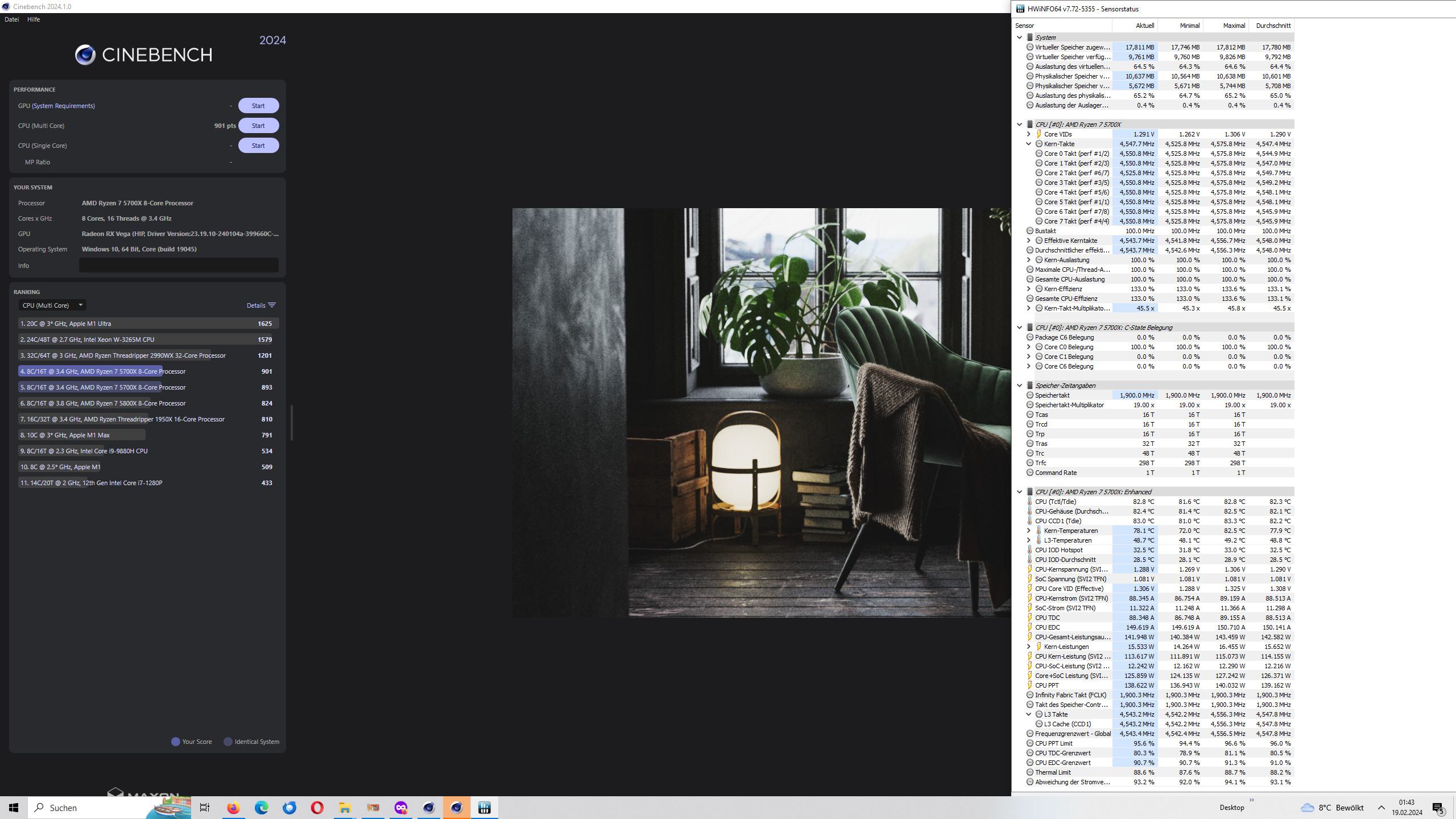Click the Sensor column header
The height and width of the screenshot is (819, 1456).
click(x=1062, y=26)
